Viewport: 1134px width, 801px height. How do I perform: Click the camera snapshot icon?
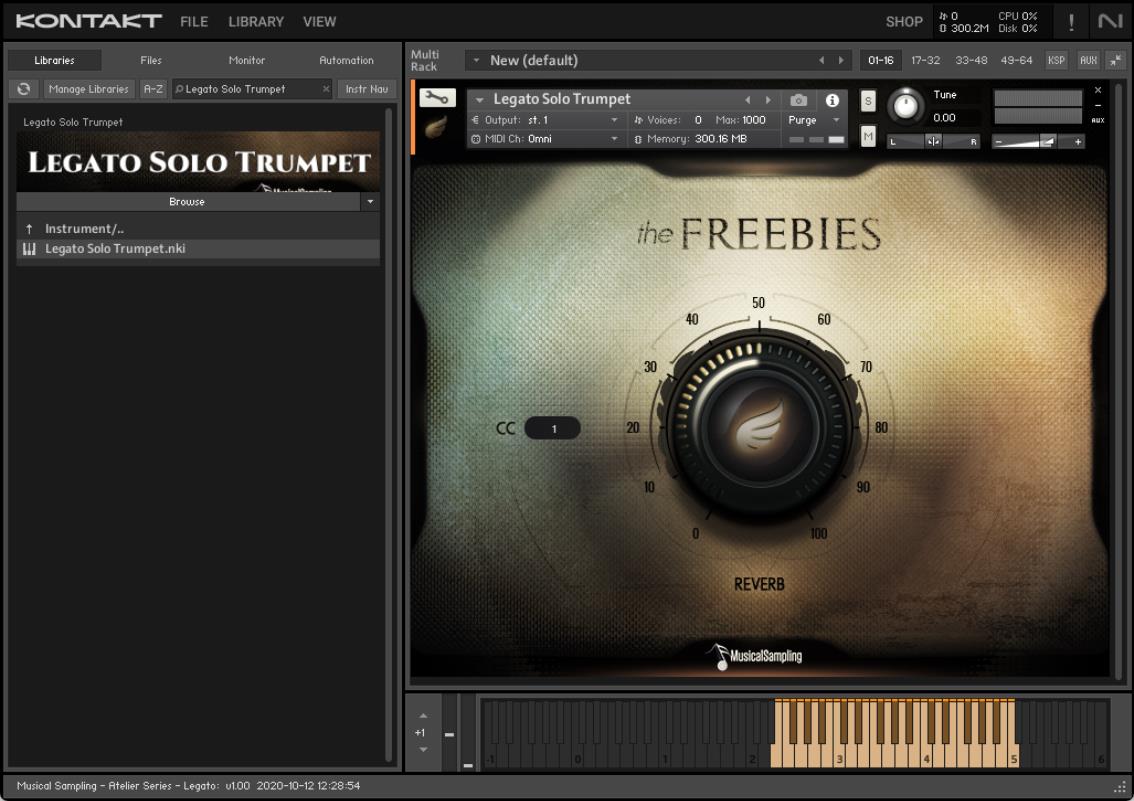pos(798,100)
